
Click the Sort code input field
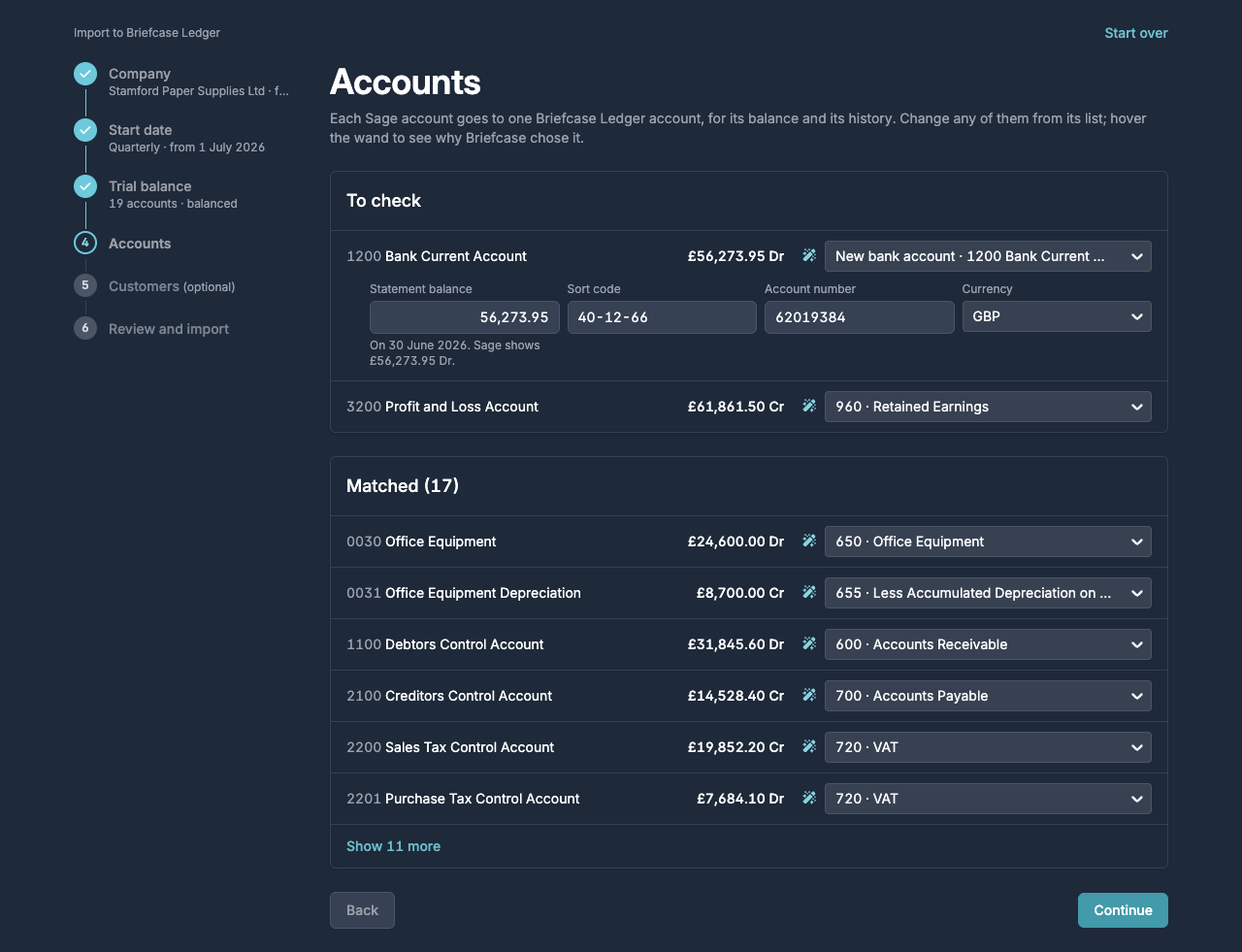click(662, 317)
